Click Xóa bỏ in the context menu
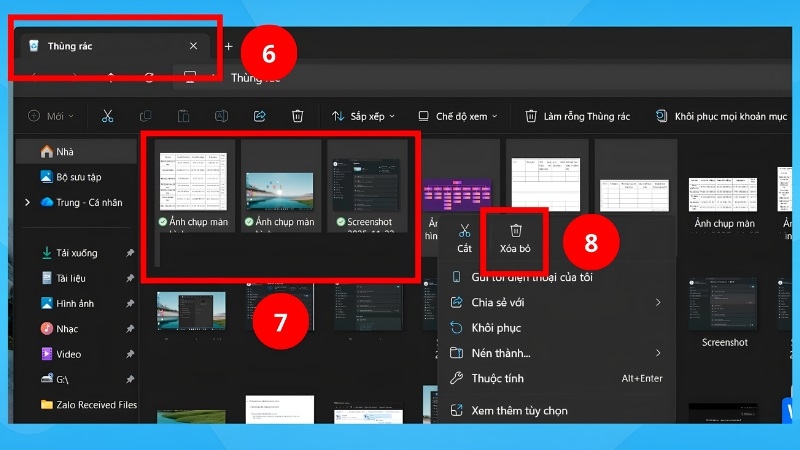Viewport: 800px width, 450px height. (x=515, y=238)
